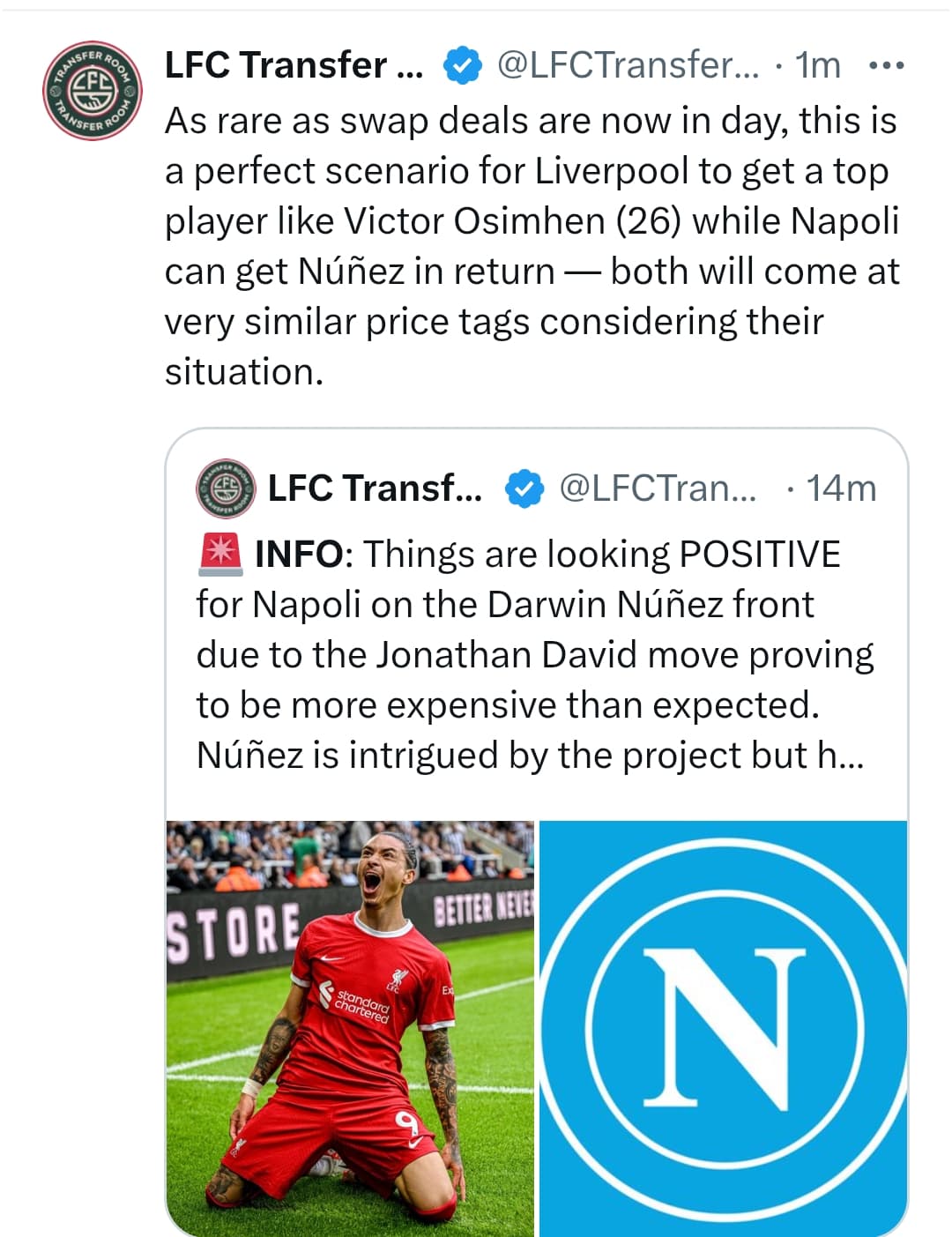The width and height of the screenshot is (952, 1237).
Task: Tap the "Victor Osimhen (26)" text line
Action: (511, 221)
